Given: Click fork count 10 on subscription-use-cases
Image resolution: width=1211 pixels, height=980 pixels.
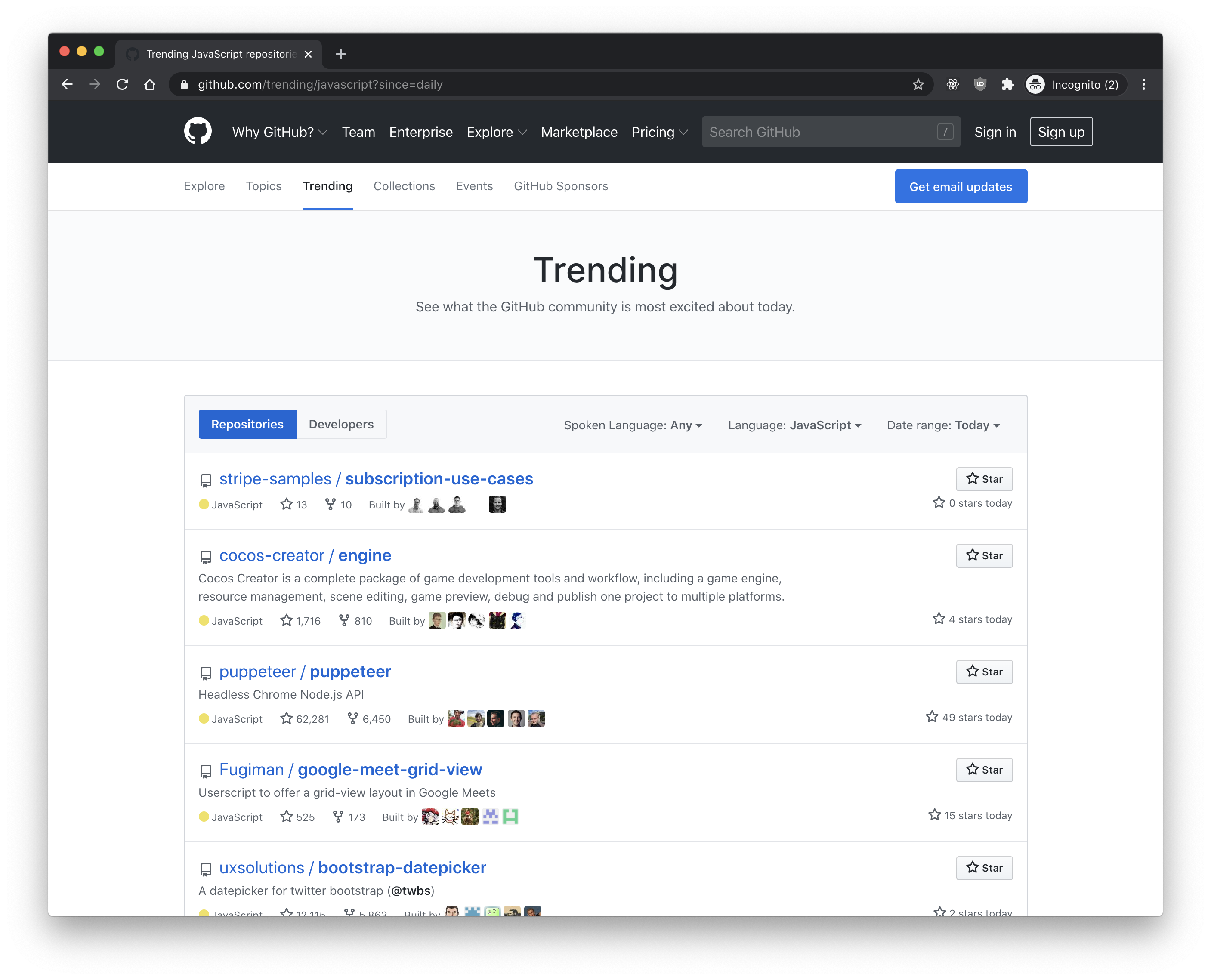Looking at the screenshot, I should point(338,505).
